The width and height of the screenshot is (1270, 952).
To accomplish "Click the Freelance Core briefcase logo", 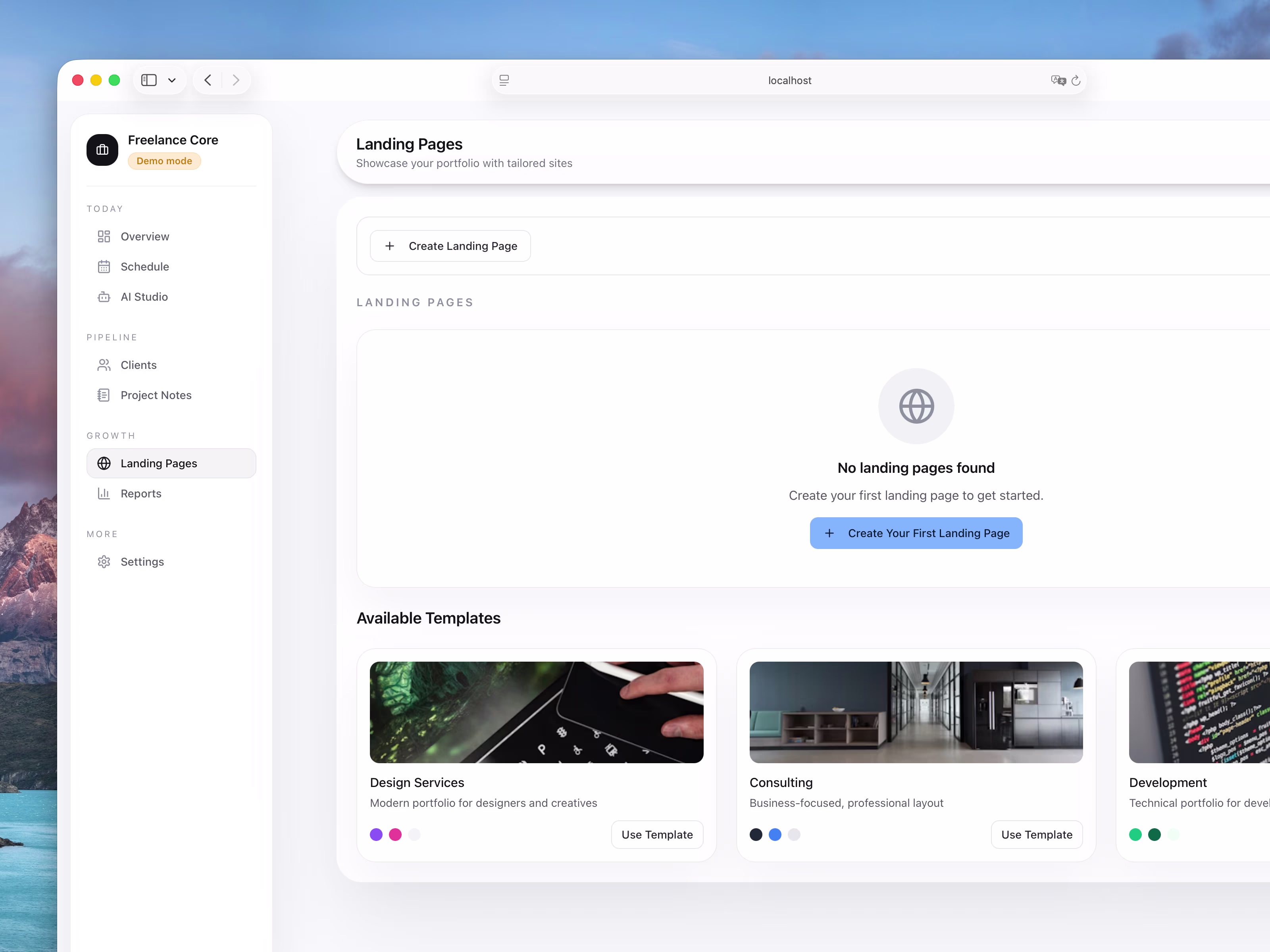I will [x=102, y=150].
